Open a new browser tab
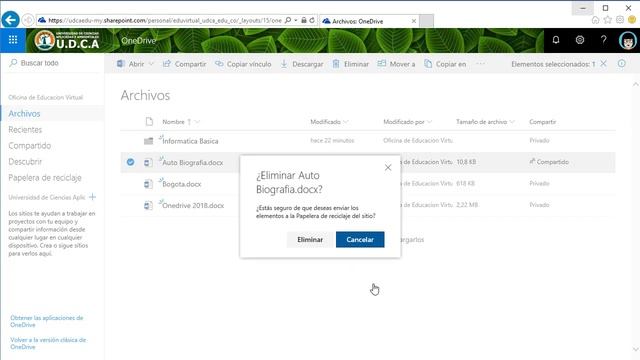640x360 pixels. click(x=427, y=21)
